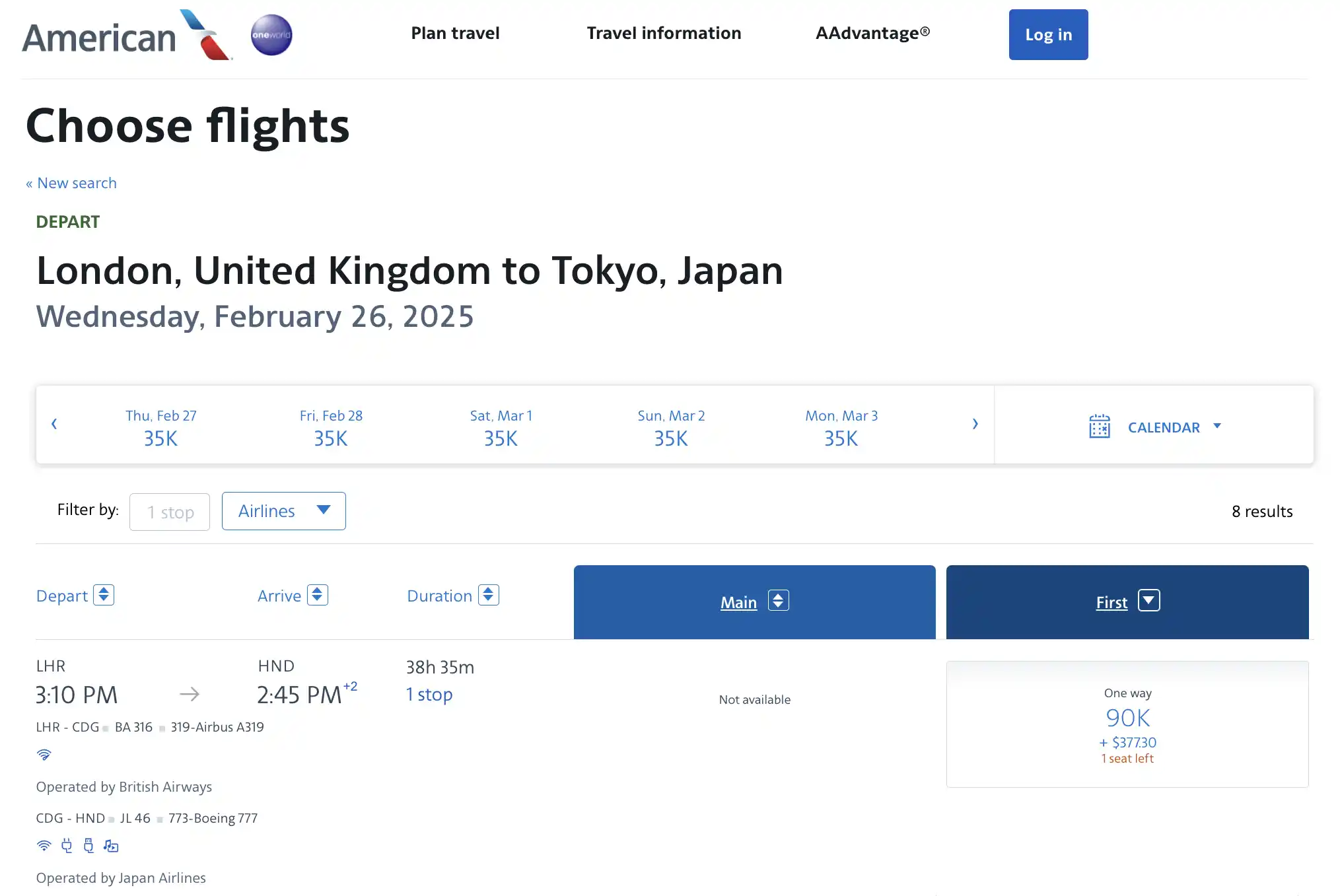Click the AAdvantage® logo icon in header

click(873, 33)
